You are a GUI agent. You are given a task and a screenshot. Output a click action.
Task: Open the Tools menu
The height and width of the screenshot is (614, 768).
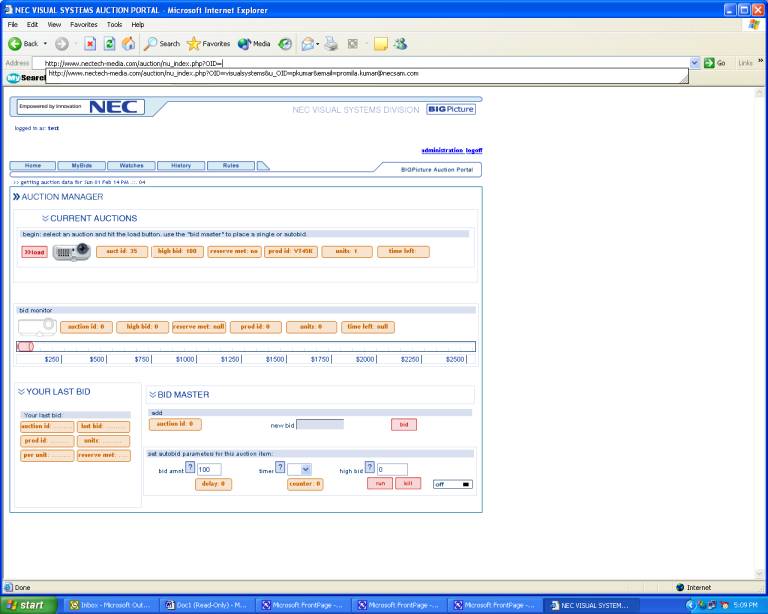point(114,24)
